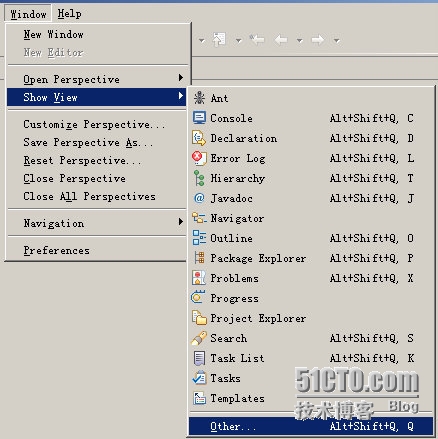Viewport: 438px width, 439px height.
Task: Choose Save Perspective As... entry
Action: 97,142
